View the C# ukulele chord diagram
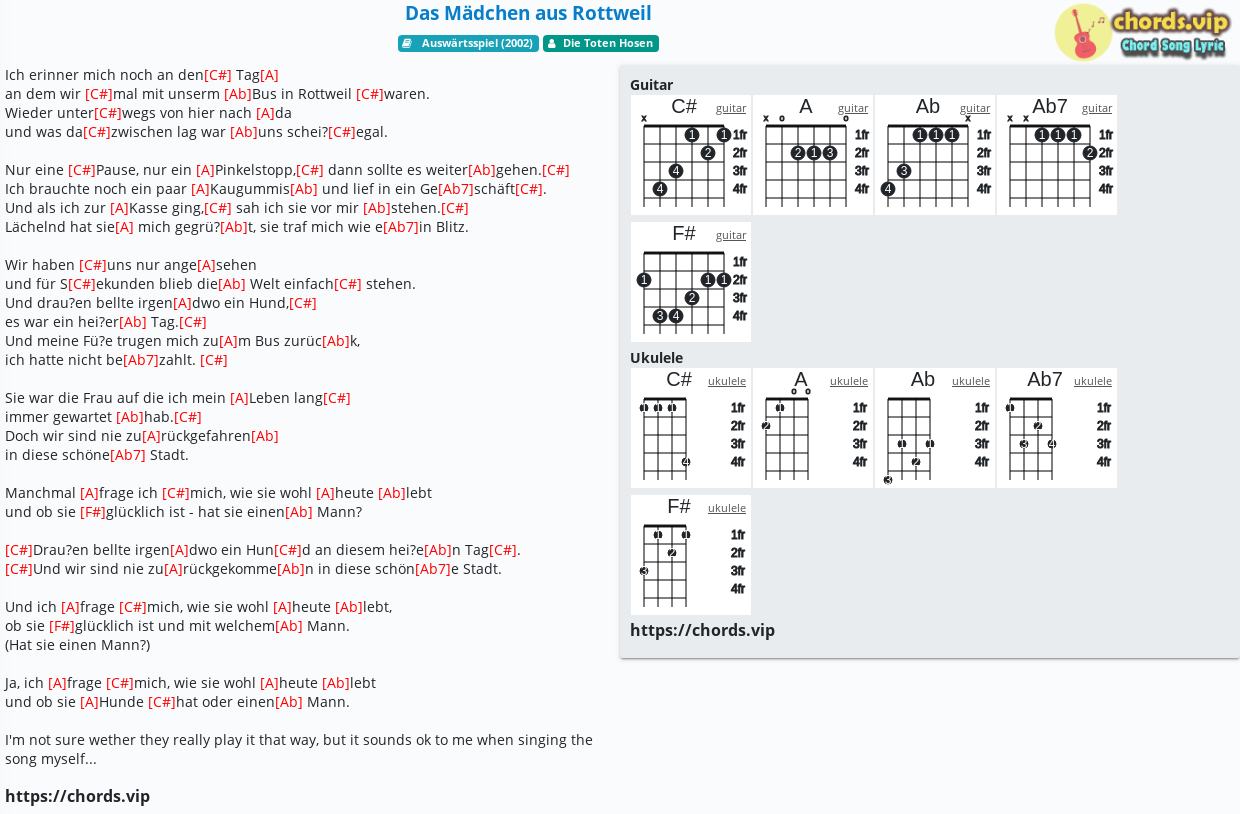1240x814 pixels. [x=691, y=428]
